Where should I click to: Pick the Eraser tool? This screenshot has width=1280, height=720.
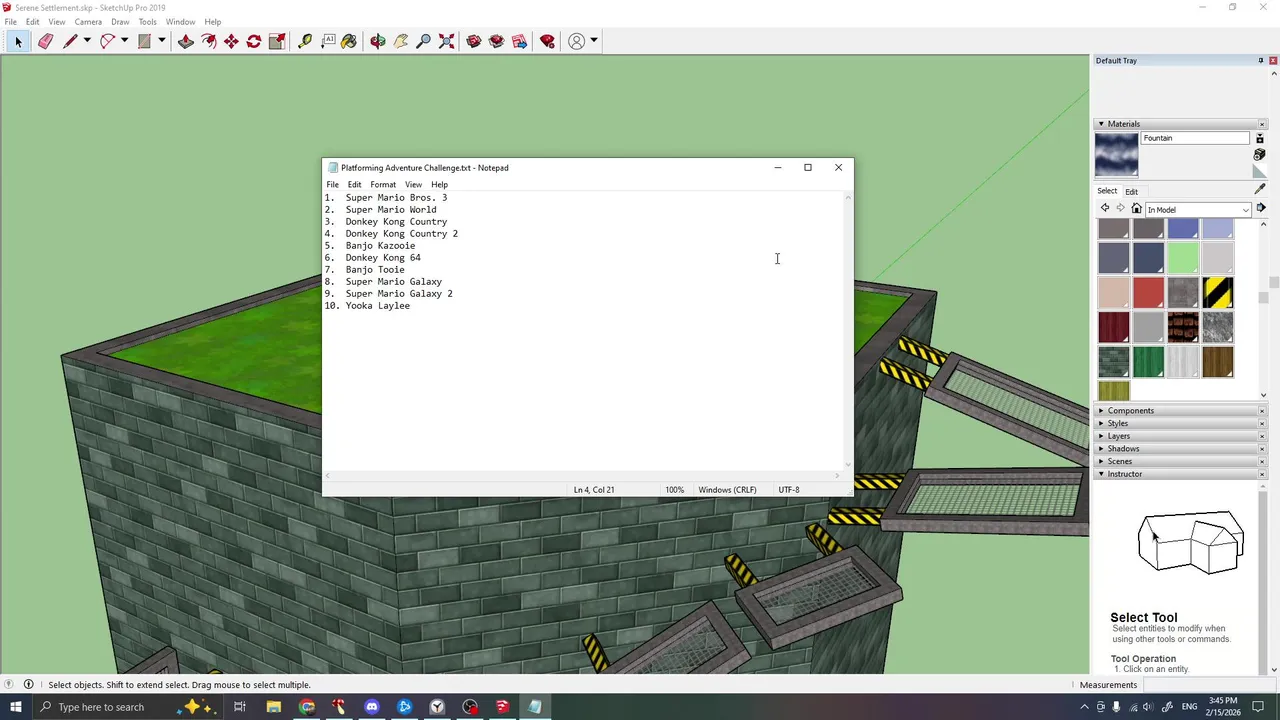click(x=45, y=41)
